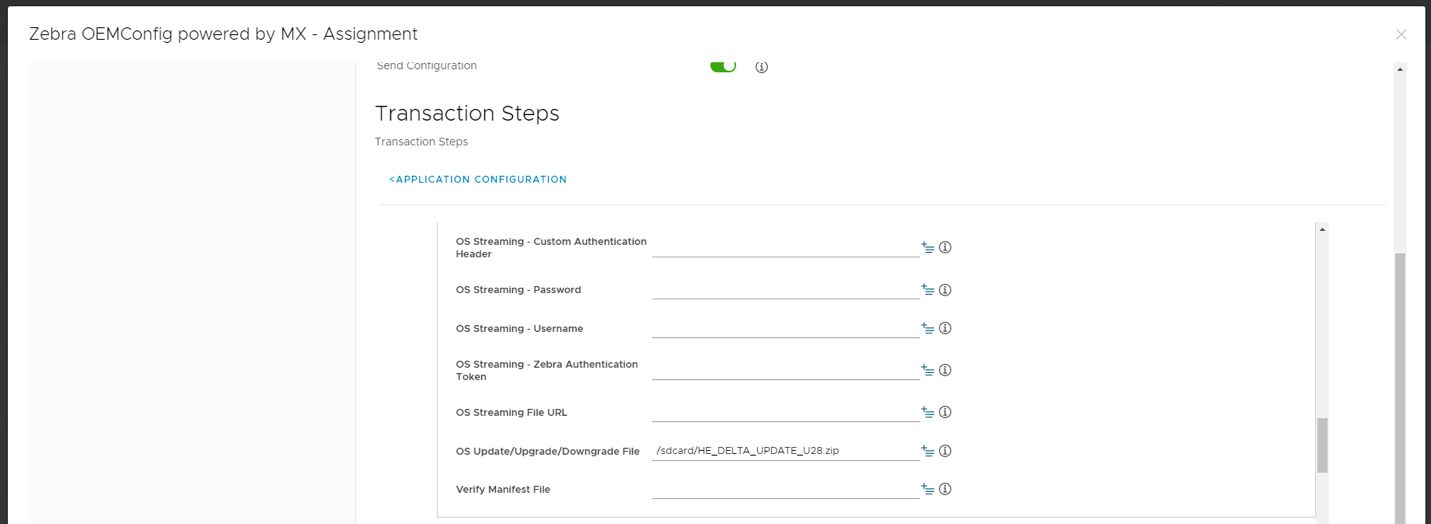Click the inner panel scroll up arrow

1322,230
